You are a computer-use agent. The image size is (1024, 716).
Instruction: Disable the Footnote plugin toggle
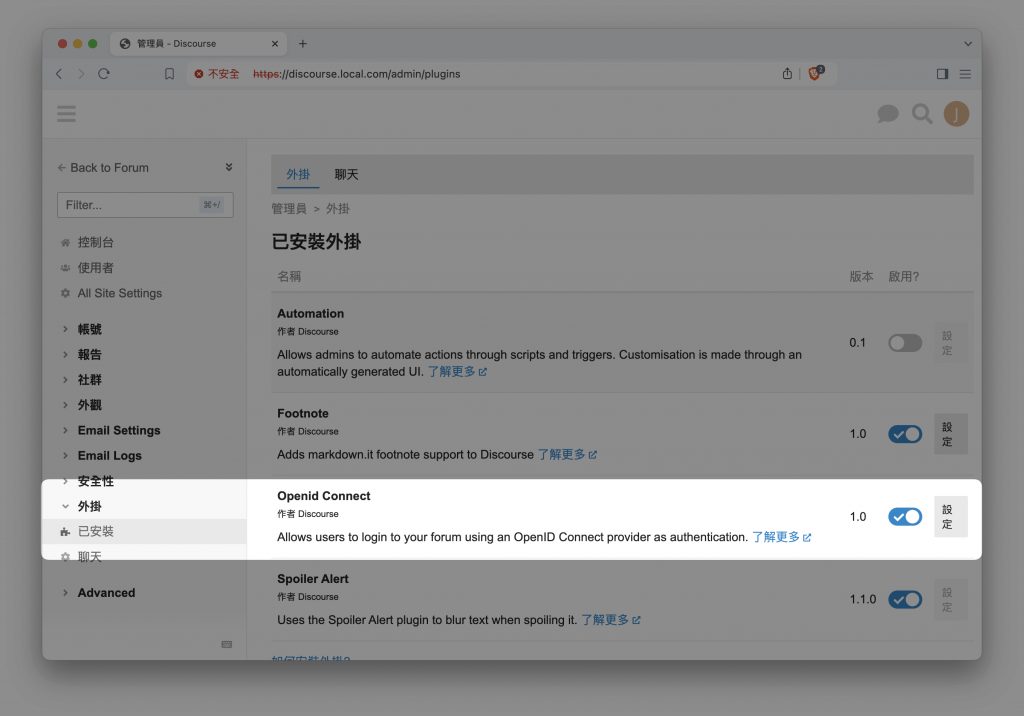tap(905, 434)
